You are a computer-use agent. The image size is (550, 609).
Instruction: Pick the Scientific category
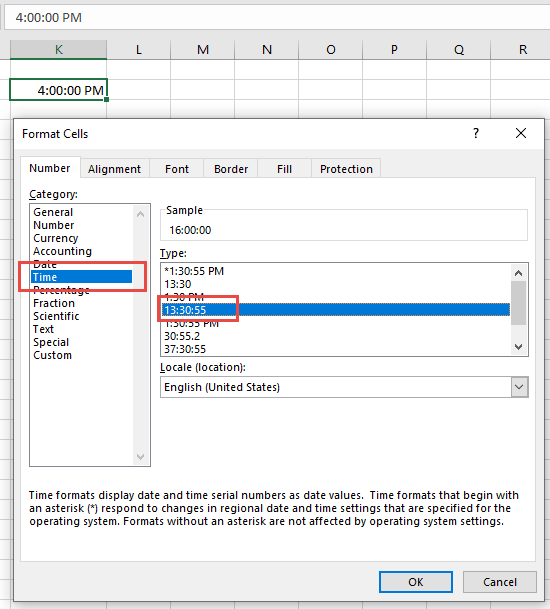[x=56, y=316]
